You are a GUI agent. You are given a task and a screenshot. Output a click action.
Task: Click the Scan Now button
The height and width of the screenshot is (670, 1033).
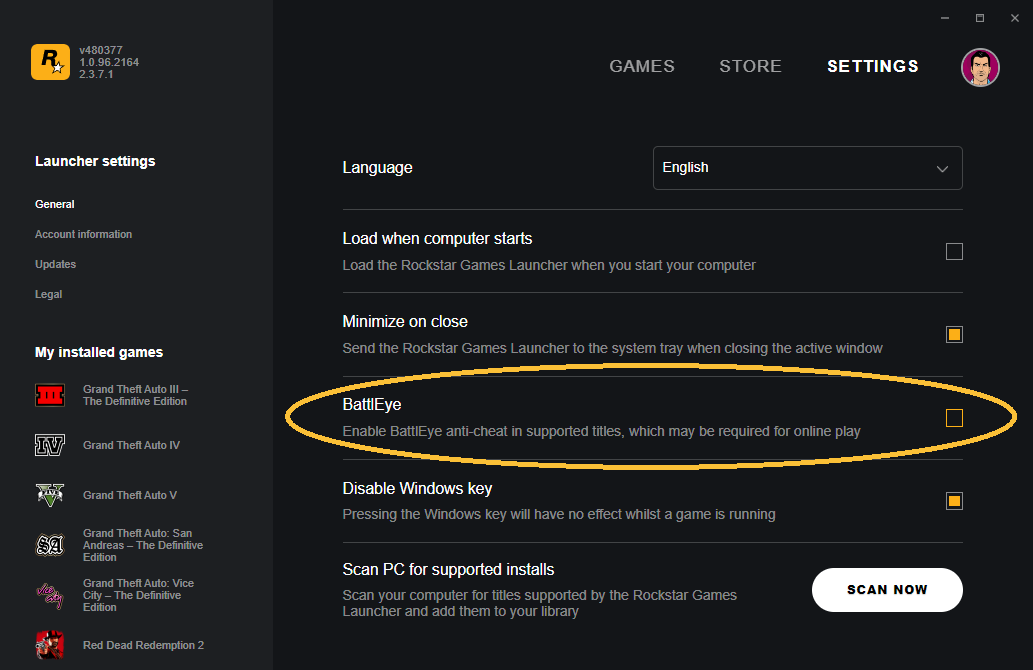point(887,590)
